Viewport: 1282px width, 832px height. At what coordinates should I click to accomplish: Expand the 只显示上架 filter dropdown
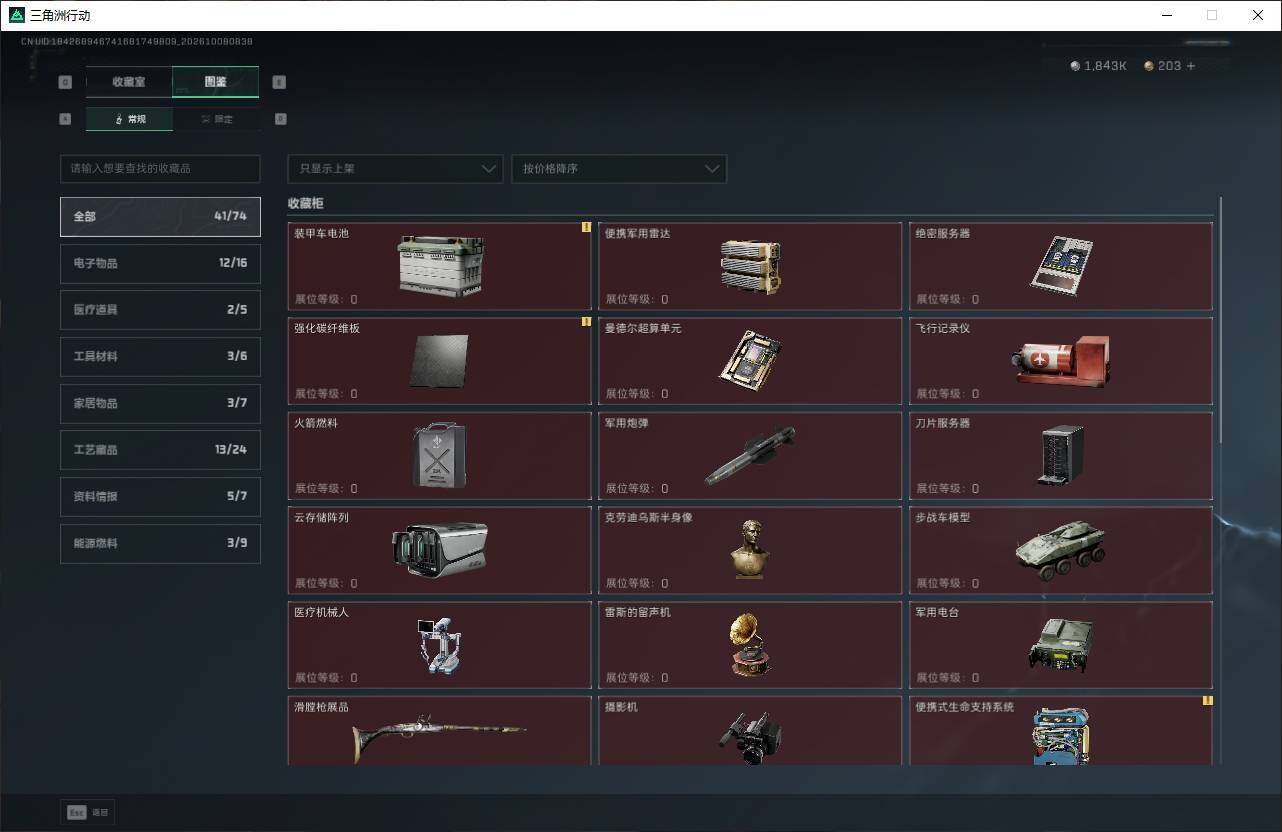point(395,168)
